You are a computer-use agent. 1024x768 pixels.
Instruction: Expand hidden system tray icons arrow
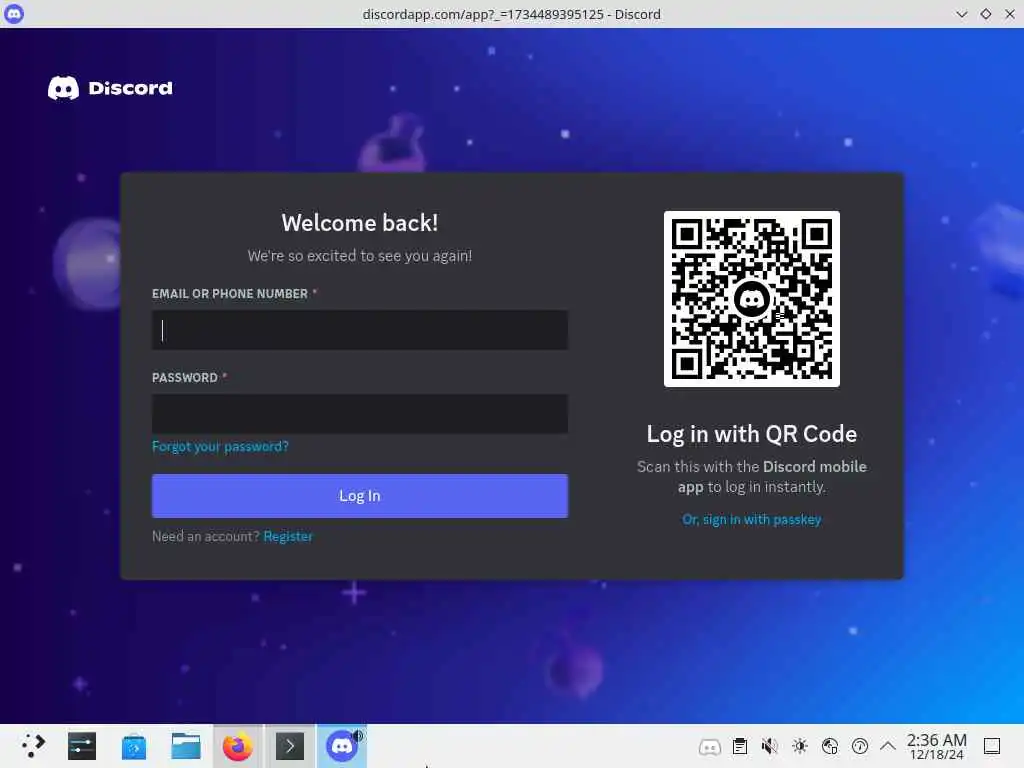click(x=888, y=746)
